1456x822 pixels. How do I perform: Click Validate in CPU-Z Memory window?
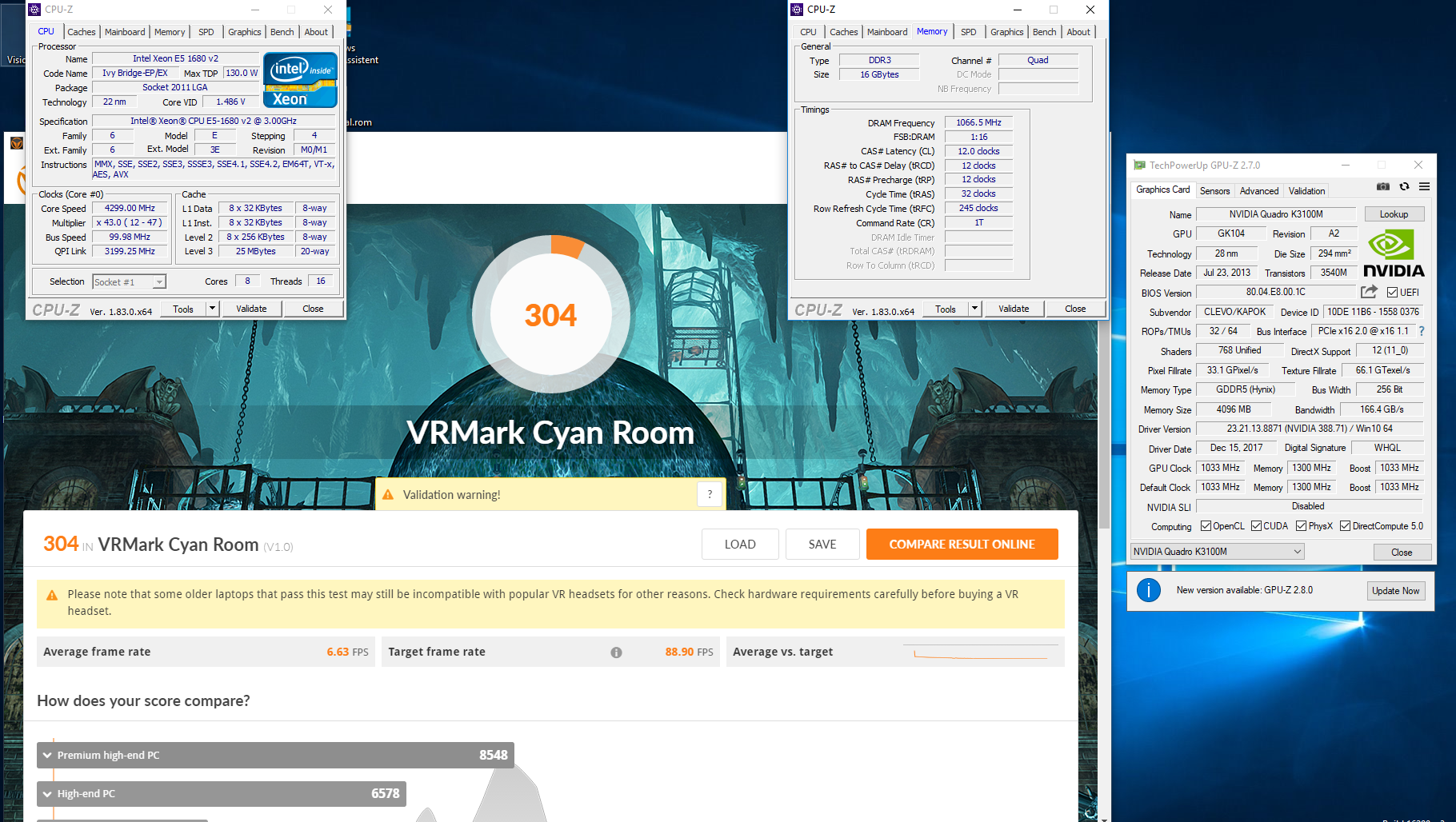pos(1014,309)
